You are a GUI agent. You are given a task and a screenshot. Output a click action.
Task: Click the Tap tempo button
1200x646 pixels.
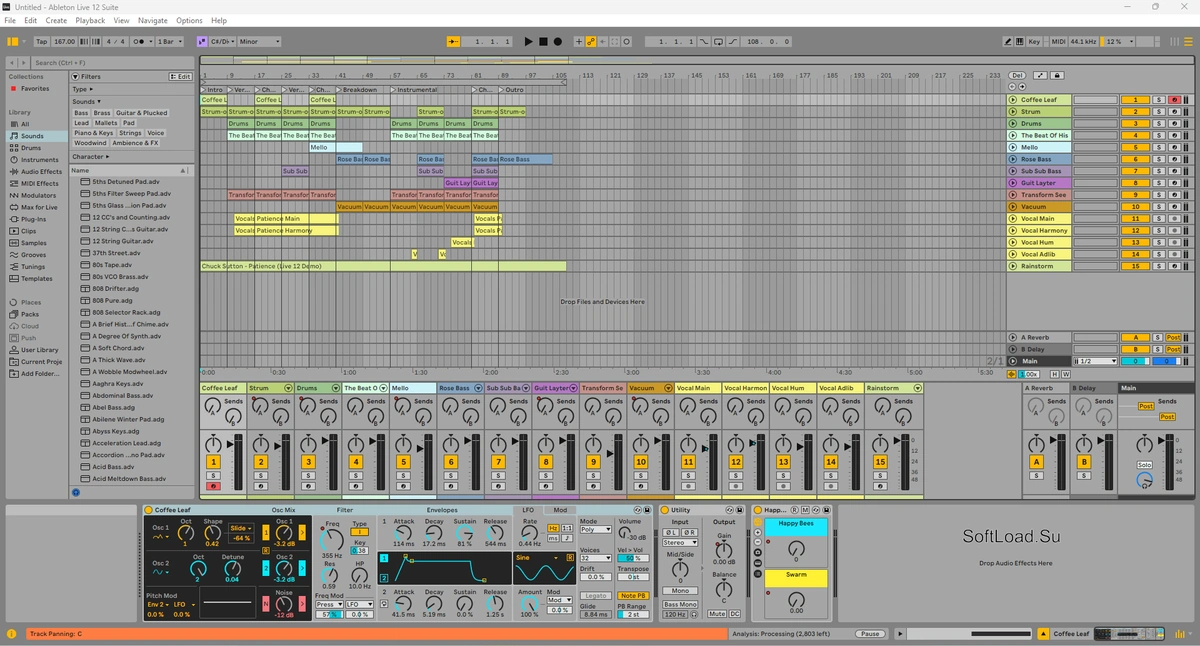[x=41, y=42]
